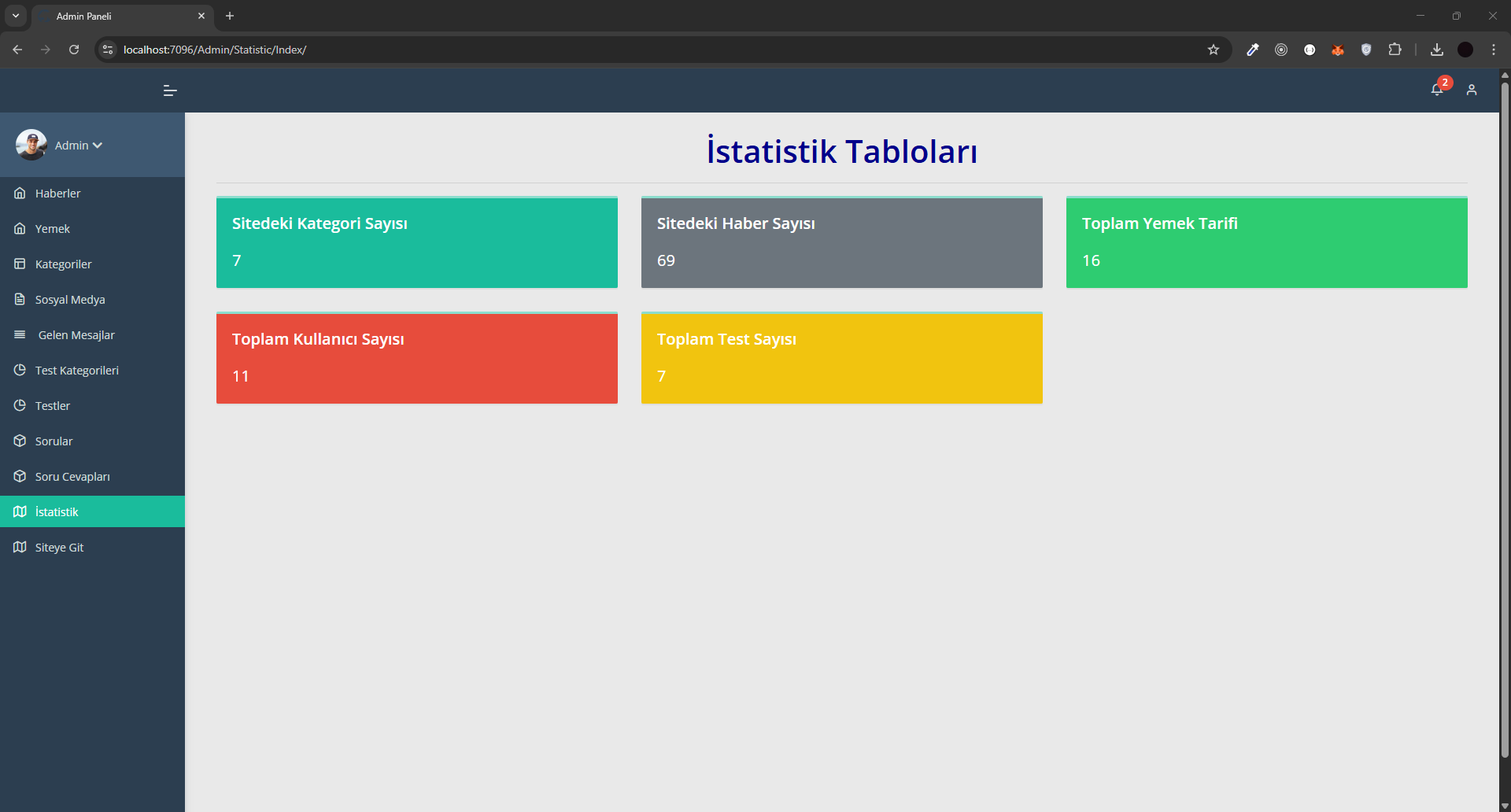Click the Sorular box icon
Viewport: 1511px width, 812px height.
point(20,441)
